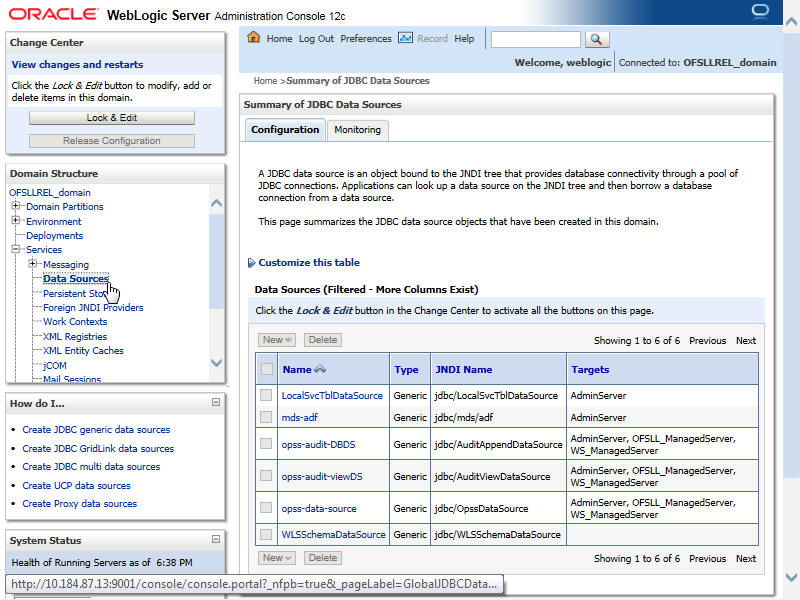Click the Lock & Edit button

point(112,118)
